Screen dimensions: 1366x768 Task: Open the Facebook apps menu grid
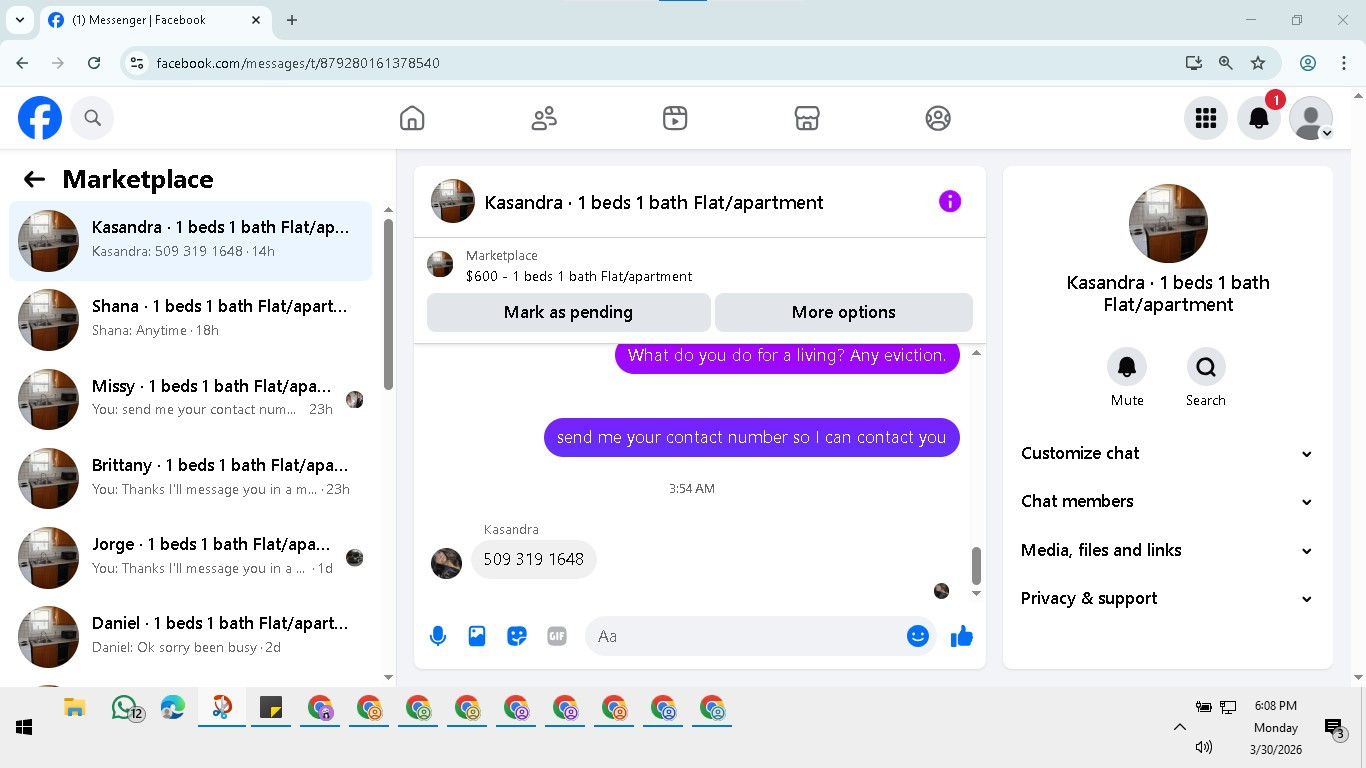coord(1206,118)
